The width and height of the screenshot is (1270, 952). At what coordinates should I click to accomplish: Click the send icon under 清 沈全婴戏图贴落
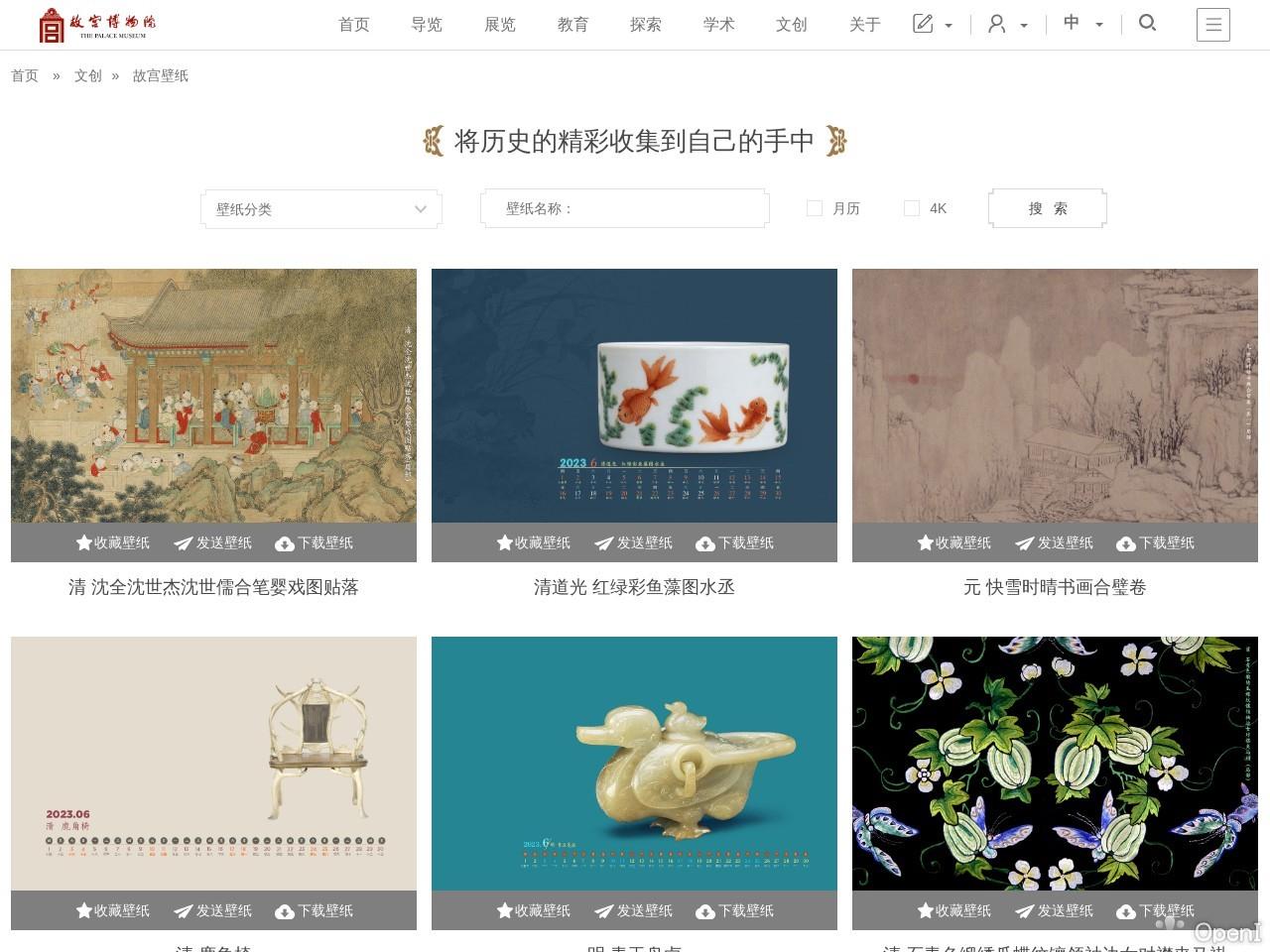184,542
